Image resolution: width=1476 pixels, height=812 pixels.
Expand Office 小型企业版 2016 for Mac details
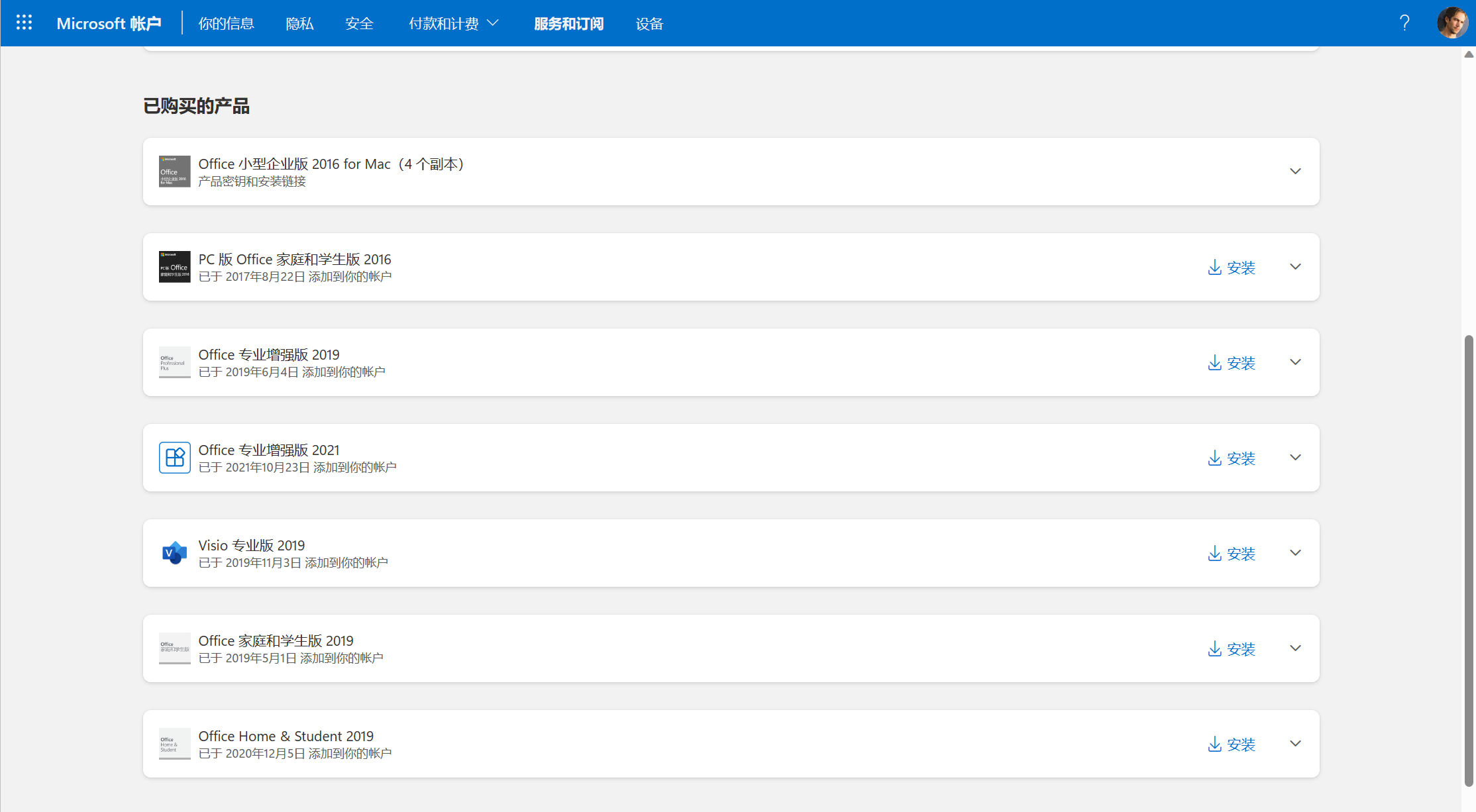click(x=1296, y=172)
